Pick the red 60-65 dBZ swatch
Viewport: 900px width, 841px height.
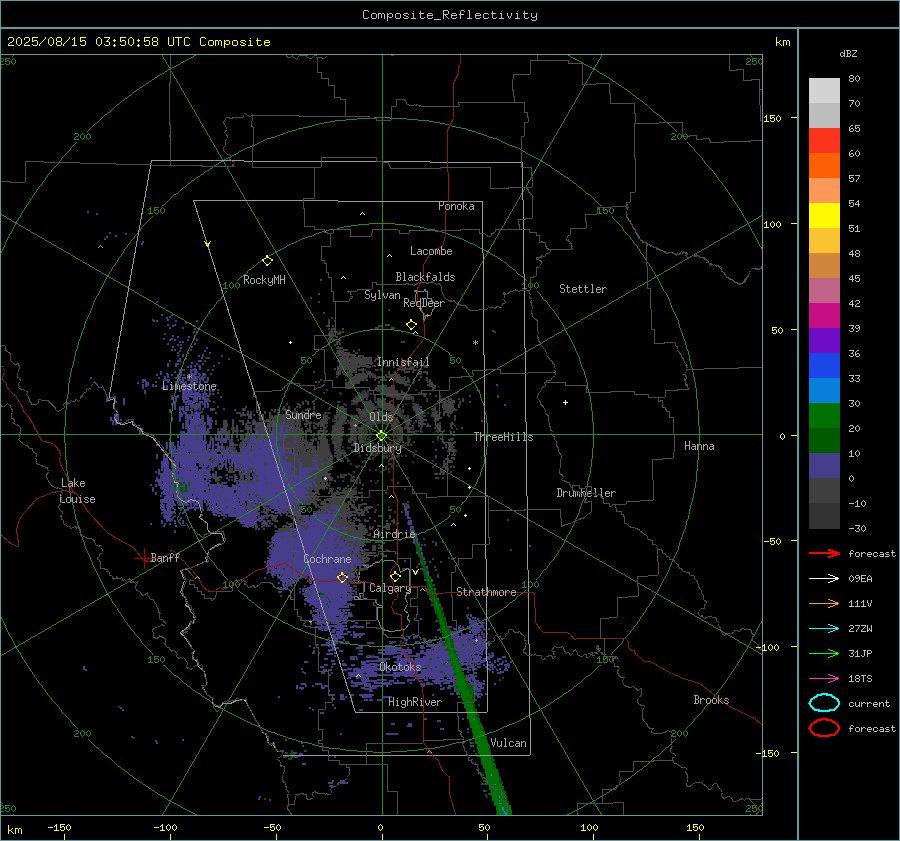pos(824,140)
